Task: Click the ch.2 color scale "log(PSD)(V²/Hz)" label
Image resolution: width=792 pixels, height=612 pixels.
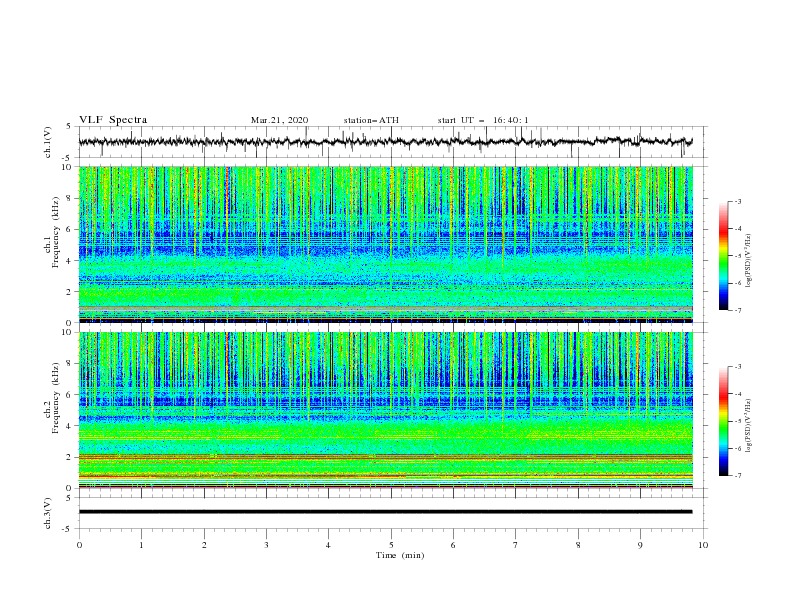Action: (x=749, y=426)
